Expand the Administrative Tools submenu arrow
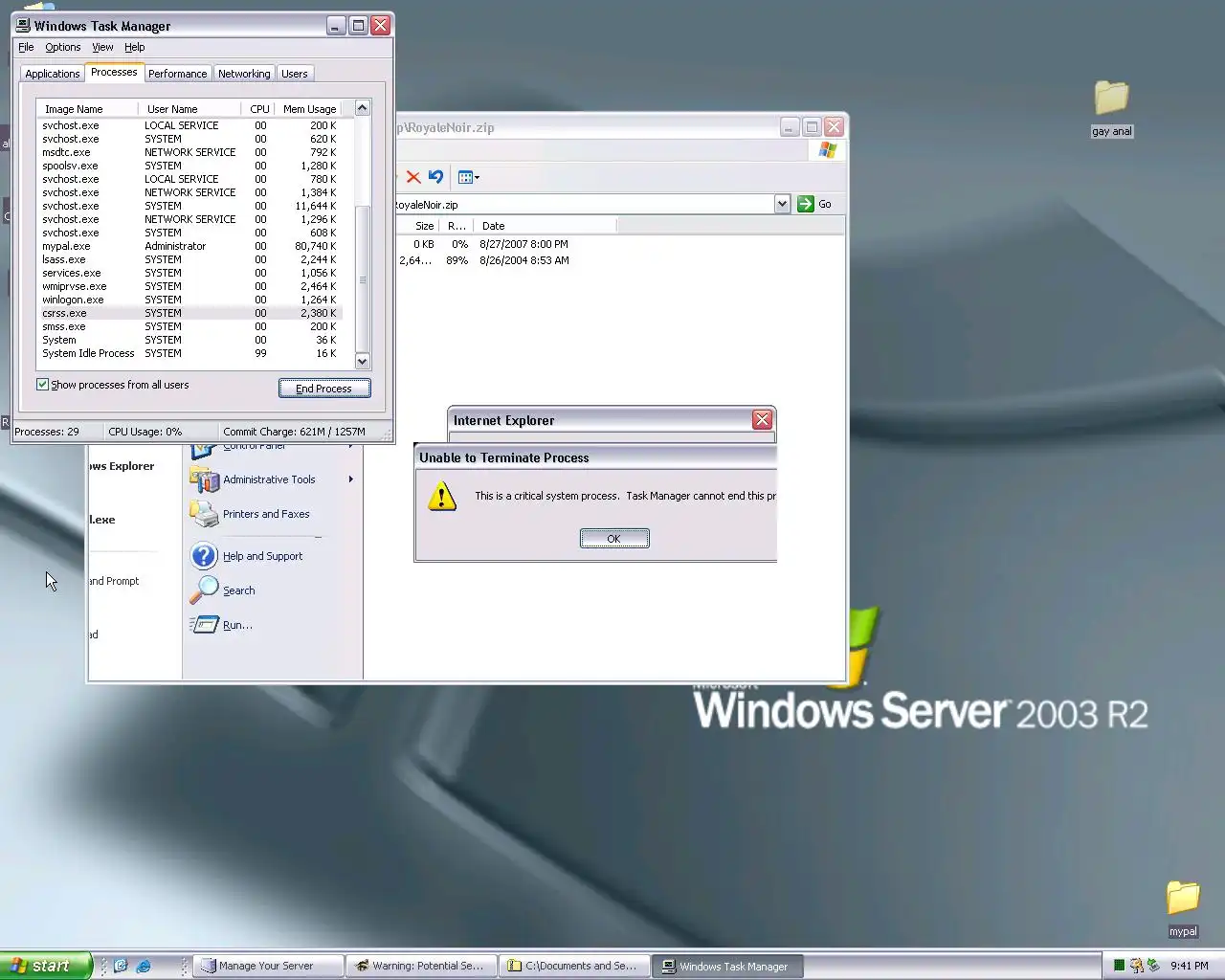Image resolution: width=1225 pixels, height=980 pixels. [x=351, y=479]
